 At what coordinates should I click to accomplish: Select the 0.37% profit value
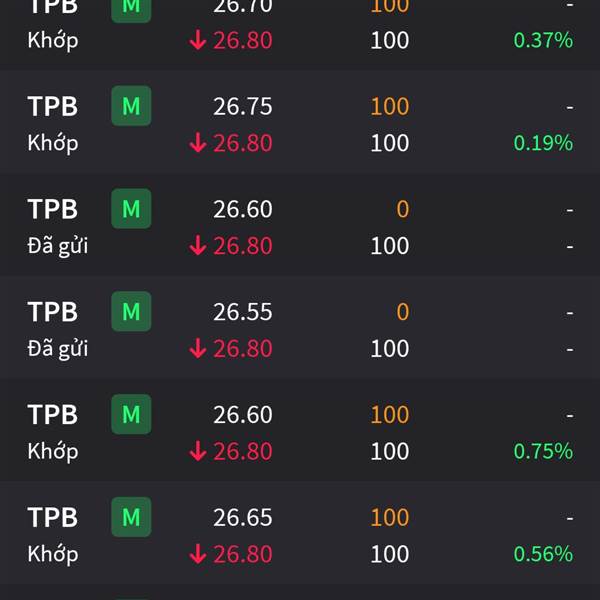pos(543,40)
